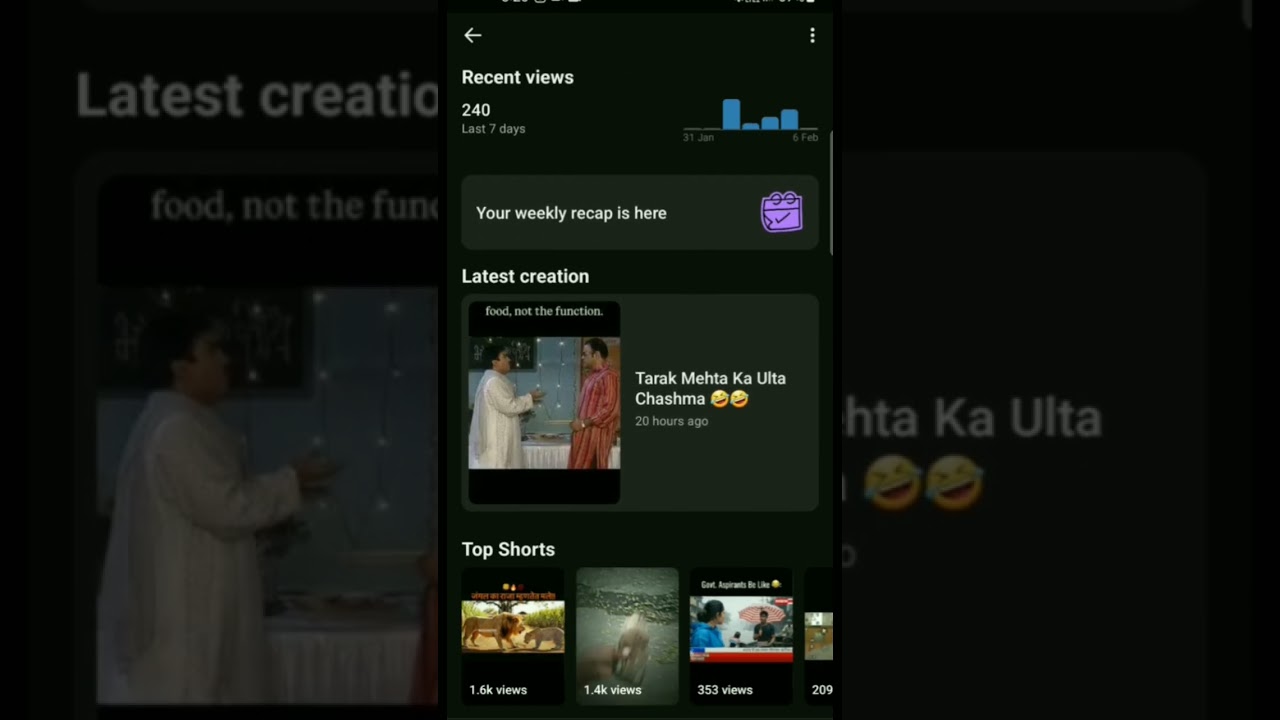Open the 'Your weekly recap is here' card
Viewport: 1280px width, 720px height.
click(640, 212)
